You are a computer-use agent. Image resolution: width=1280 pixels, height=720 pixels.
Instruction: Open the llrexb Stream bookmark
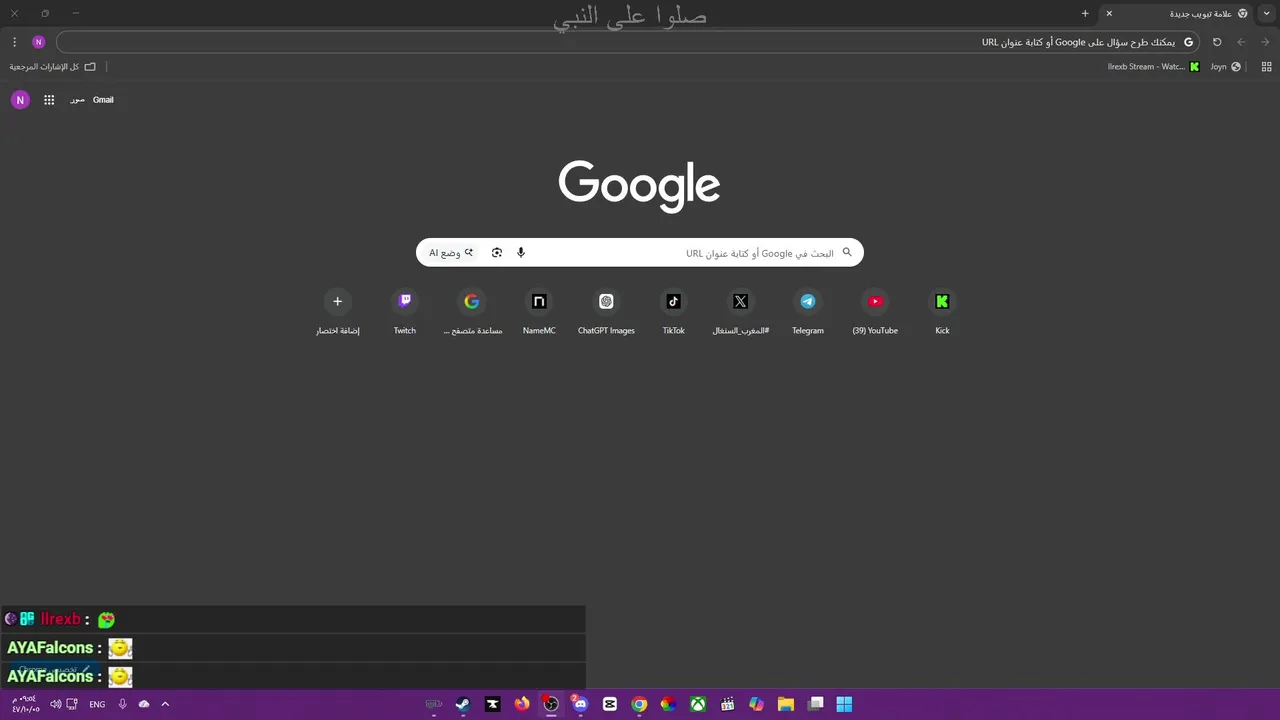pyautogui.click(x=1153, y=67)
